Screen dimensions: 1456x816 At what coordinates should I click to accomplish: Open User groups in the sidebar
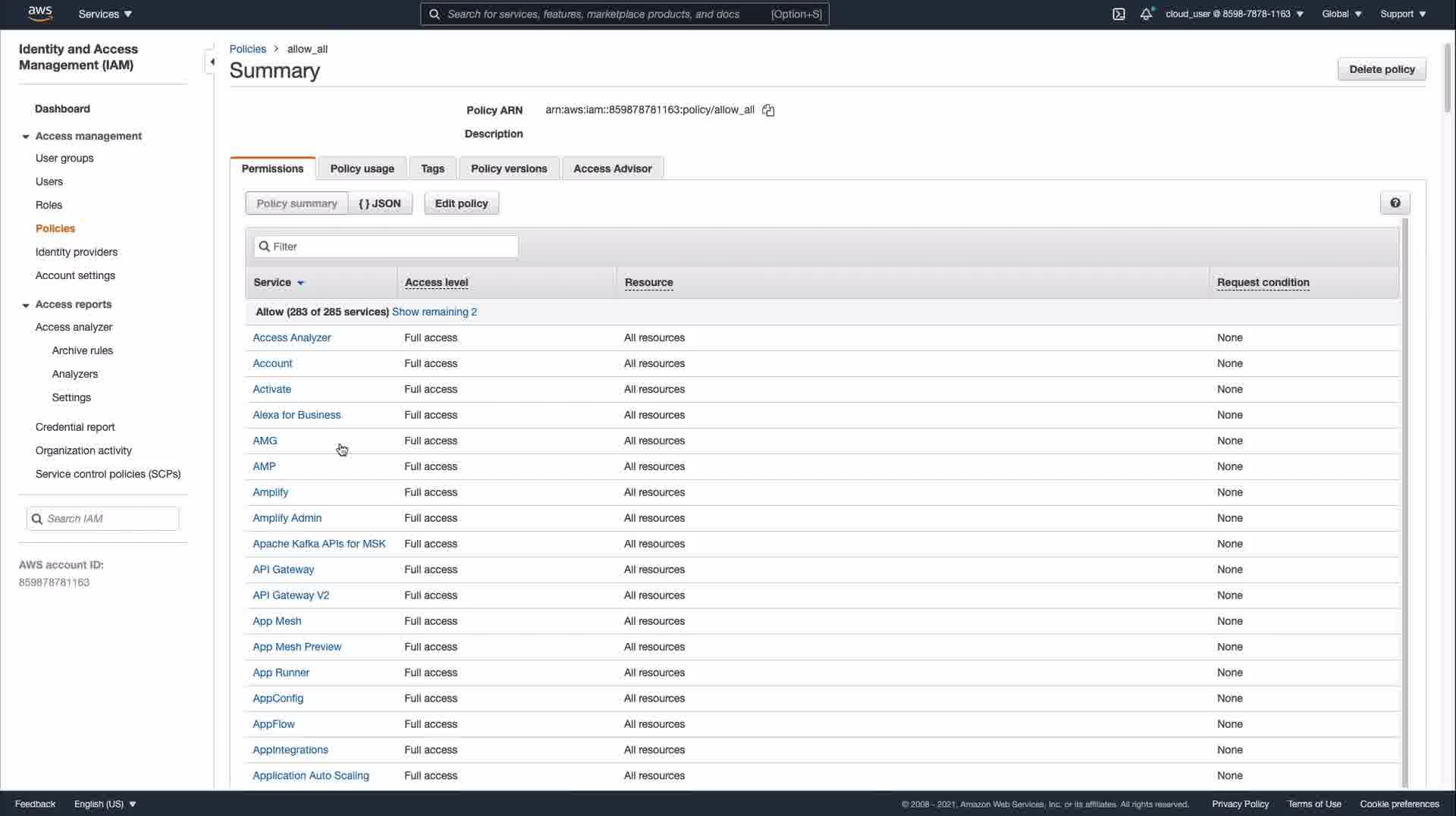[x=64, y=158]
